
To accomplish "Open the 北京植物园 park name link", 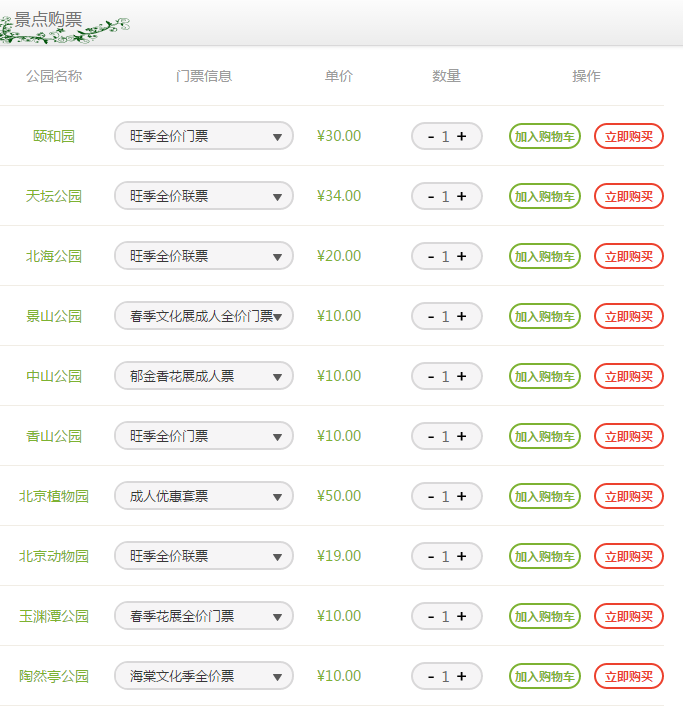I will (x=54, y=496).
